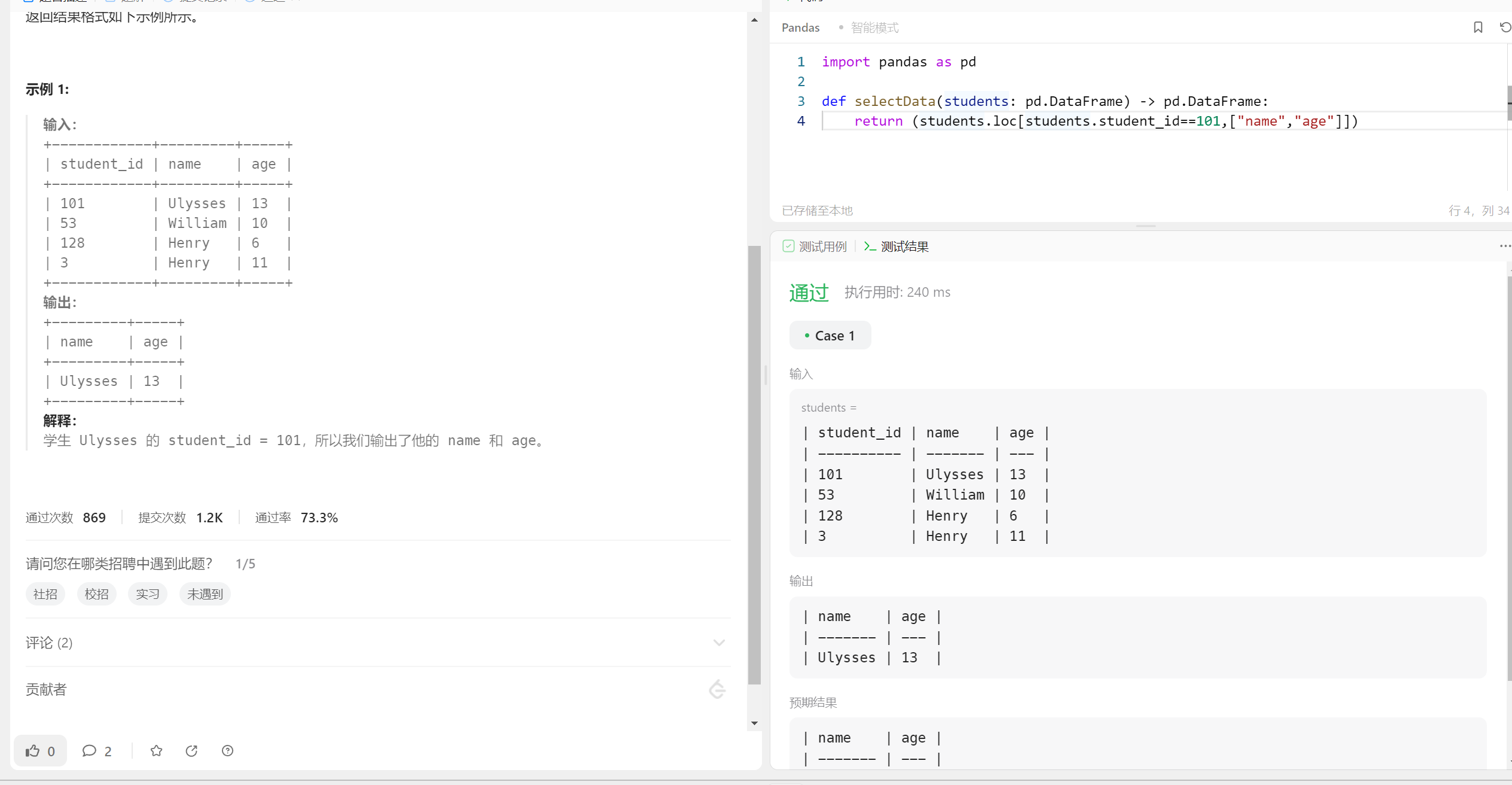Click the share arrow icon
Image resolution: width=1512 pixels, height=785 pixels.
(191, 751)
